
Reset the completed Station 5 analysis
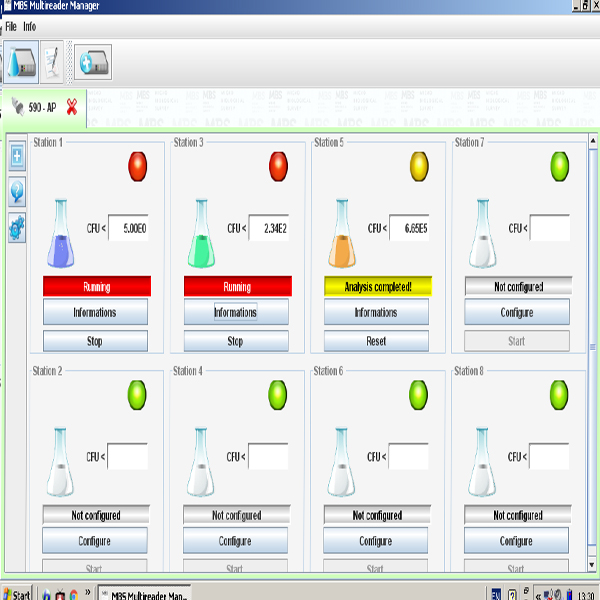(x=376, y=341)
